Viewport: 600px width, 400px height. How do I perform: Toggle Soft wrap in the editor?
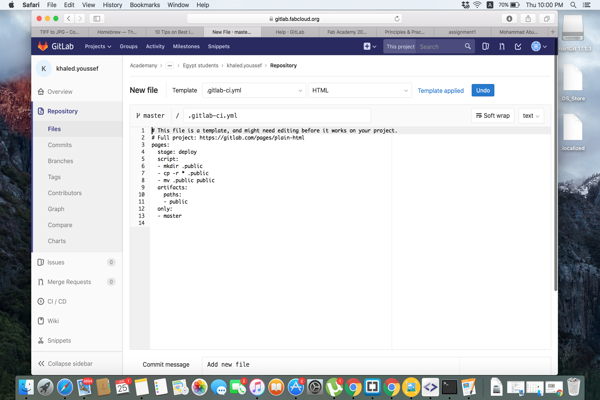[x=493, y=116]
